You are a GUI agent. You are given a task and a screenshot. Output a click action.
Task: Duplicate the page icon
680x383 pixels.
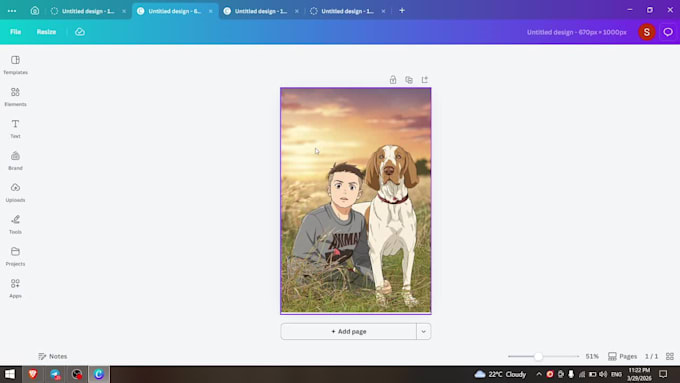click(x=409, y=80)
